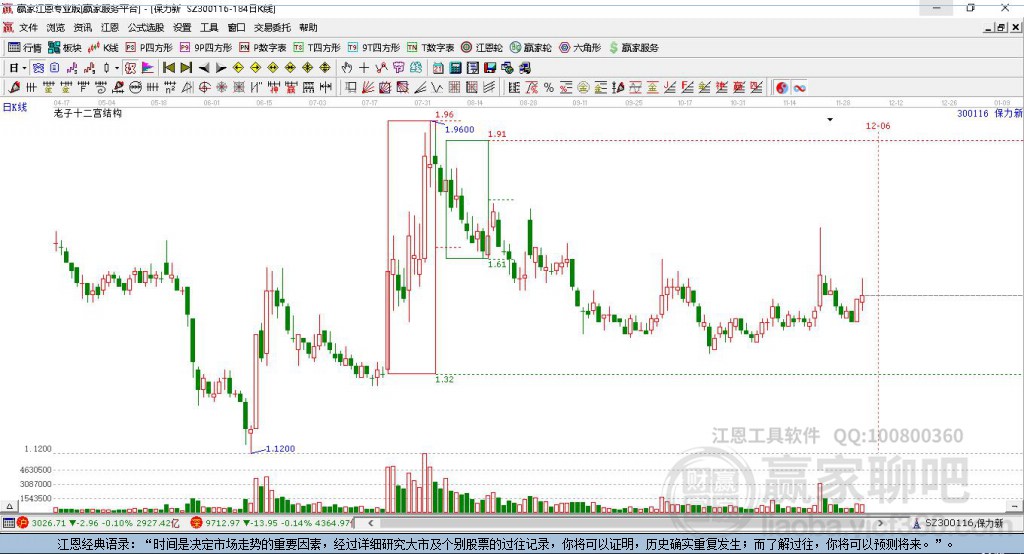The height and width of the screenshot is (554, 1024).
Task: Open the 文件 menu
Action: point(28,27)
